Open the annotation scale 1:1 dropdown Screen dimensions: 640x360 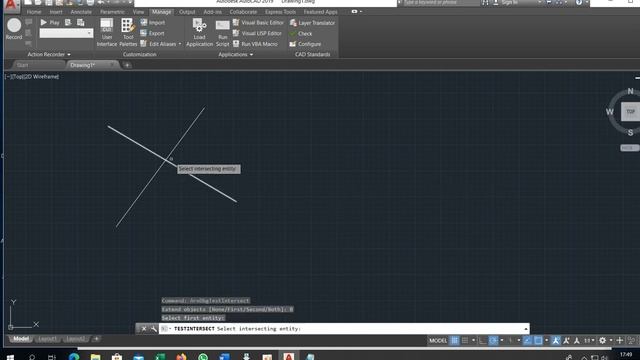588,340
